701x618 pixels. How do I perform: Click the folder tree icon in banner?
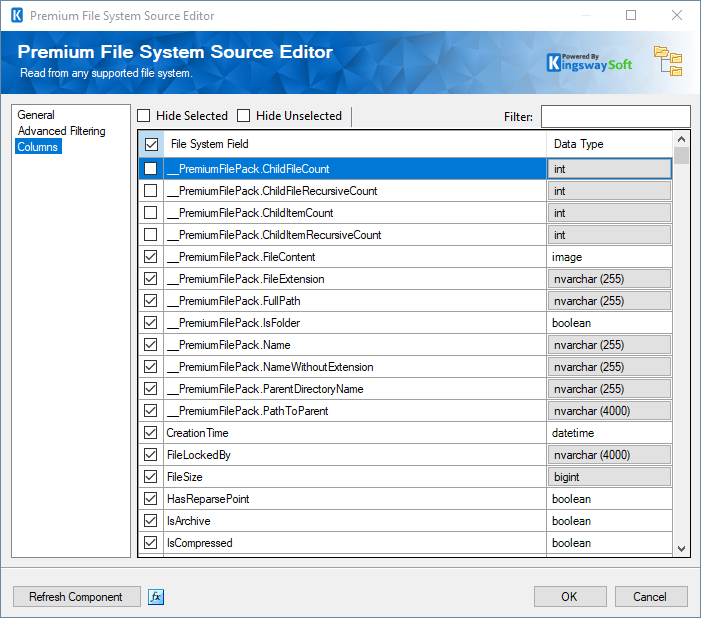[668, 61]
